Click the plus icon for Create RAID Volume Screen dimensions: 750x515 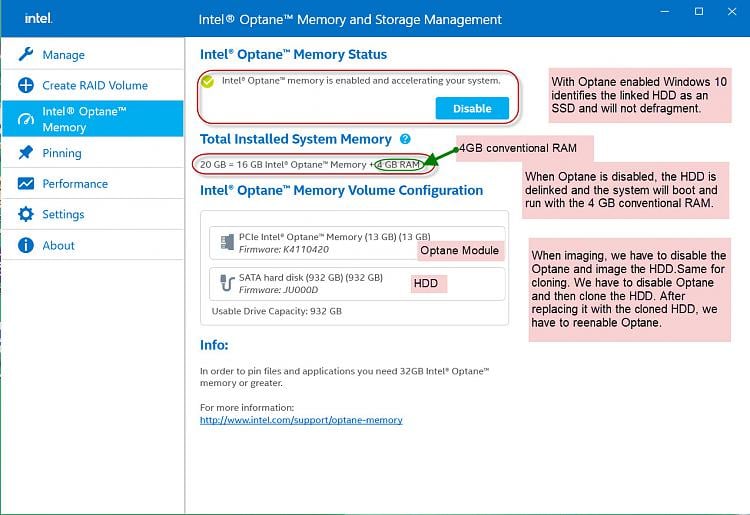tap(26, 85)
